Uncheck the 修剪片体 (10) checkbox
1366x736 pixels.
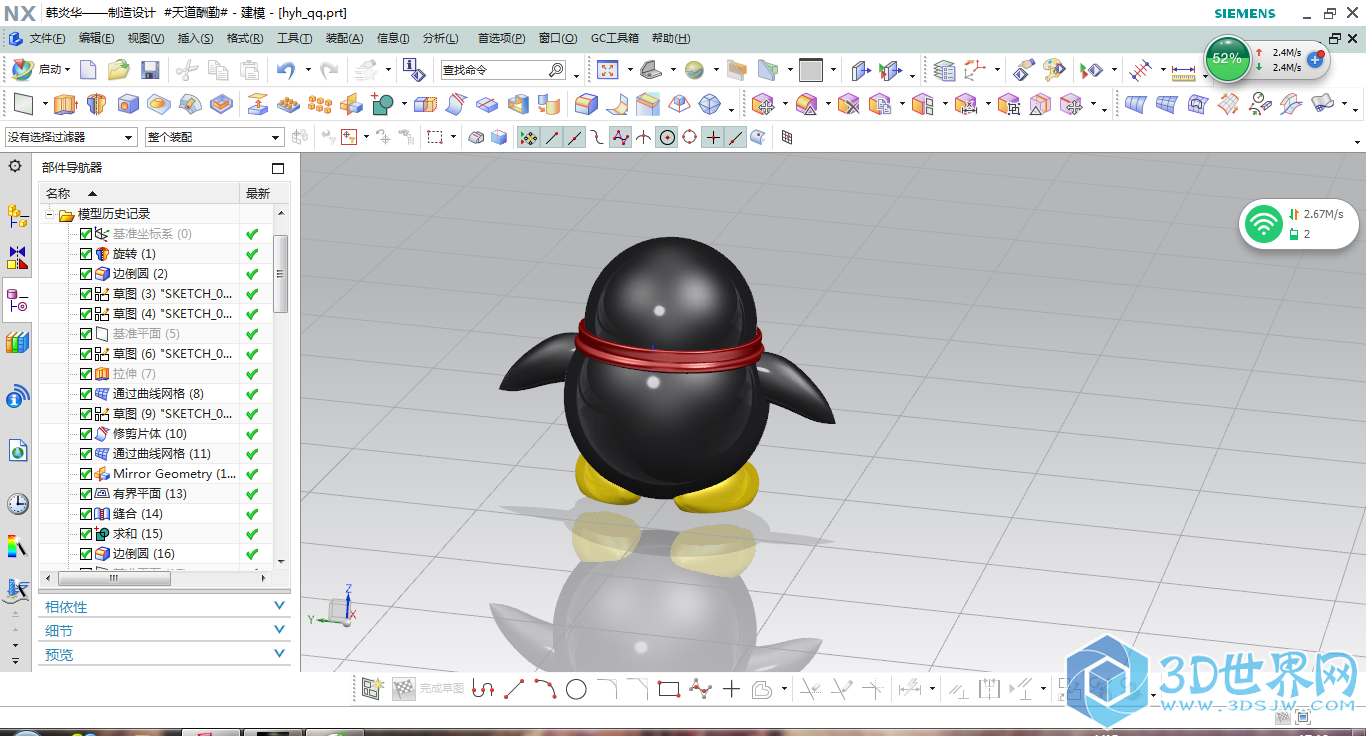(x=85, y=434)
